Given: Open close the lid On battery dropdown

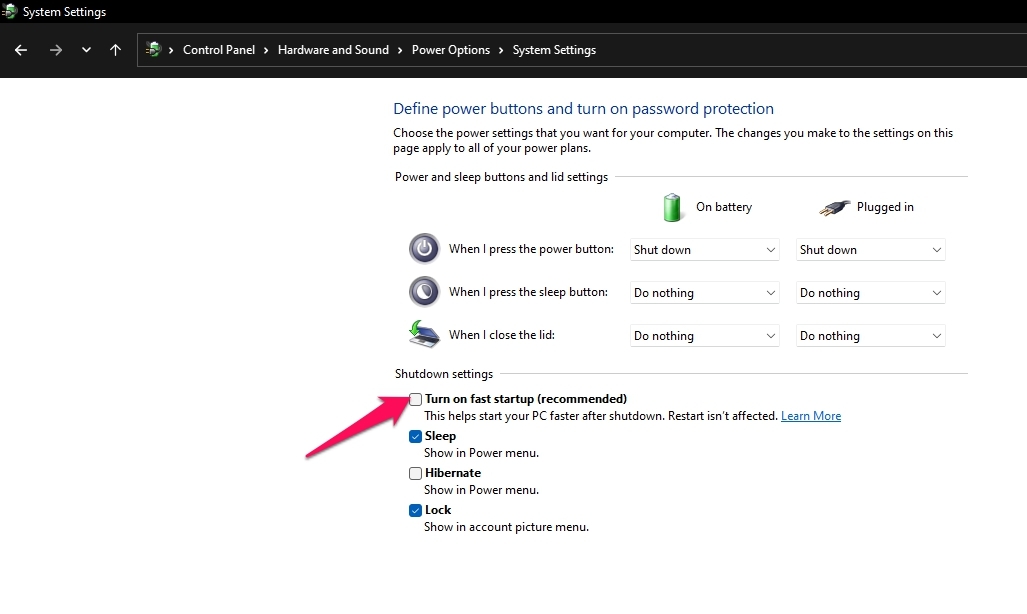Looking at the screenshot, I should pyautogui.click(x=705, y=336).
